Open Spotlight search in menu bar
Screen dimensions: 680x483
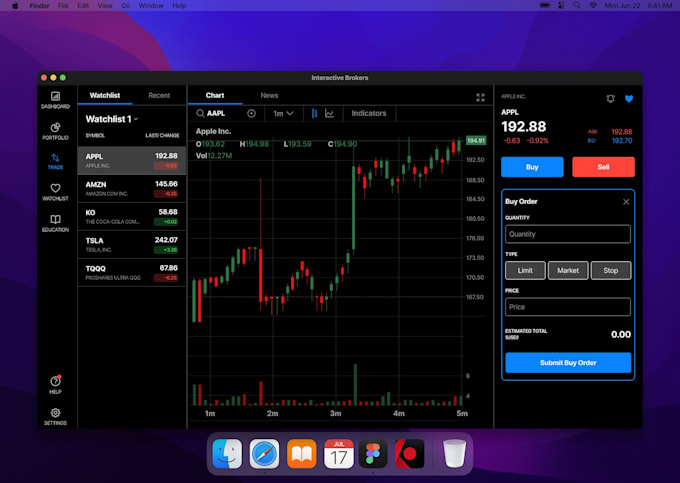(x=576, y=5)
